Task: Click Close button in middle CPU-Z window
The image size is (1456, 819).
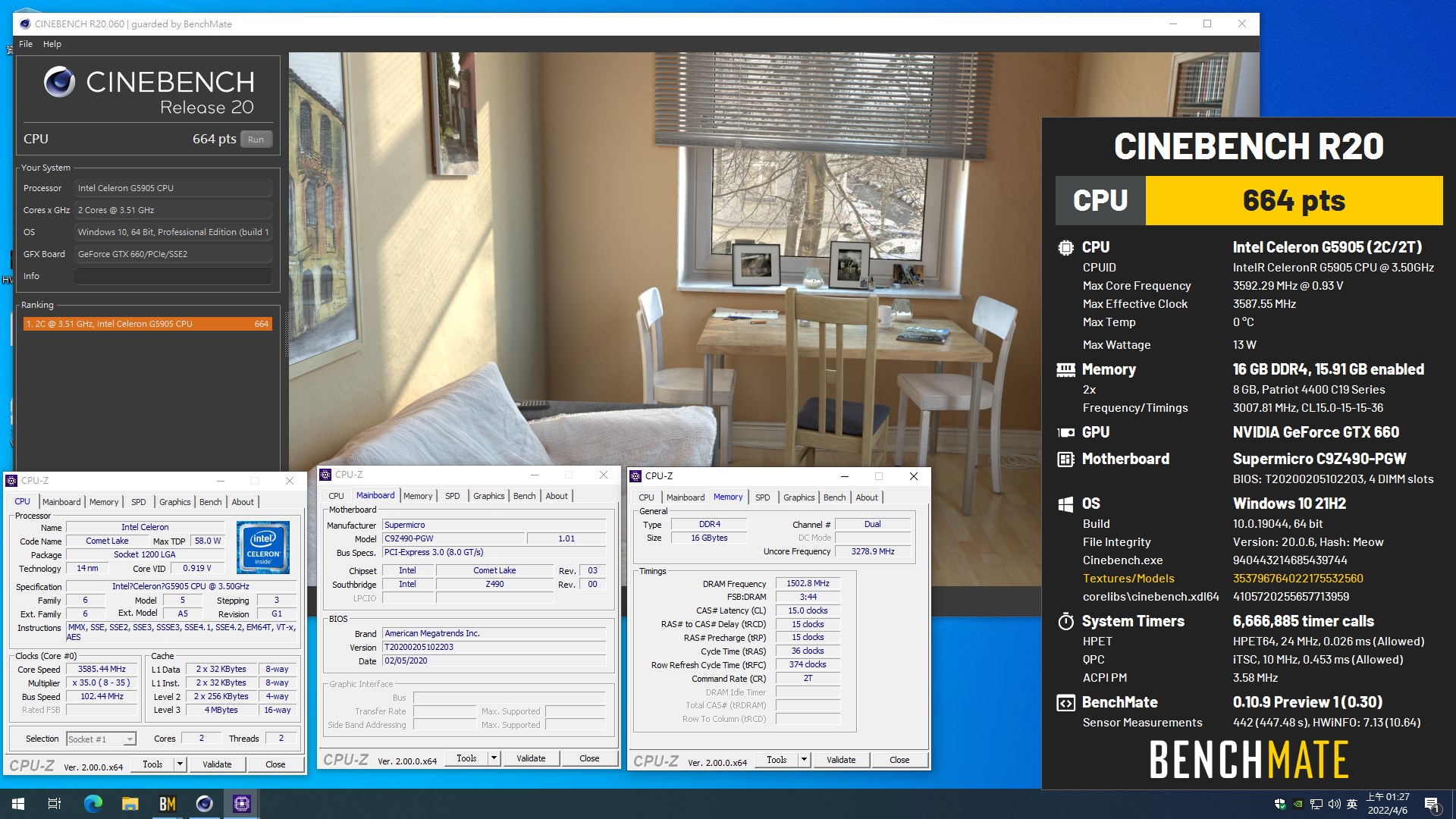Action: (x=589, y=758)
